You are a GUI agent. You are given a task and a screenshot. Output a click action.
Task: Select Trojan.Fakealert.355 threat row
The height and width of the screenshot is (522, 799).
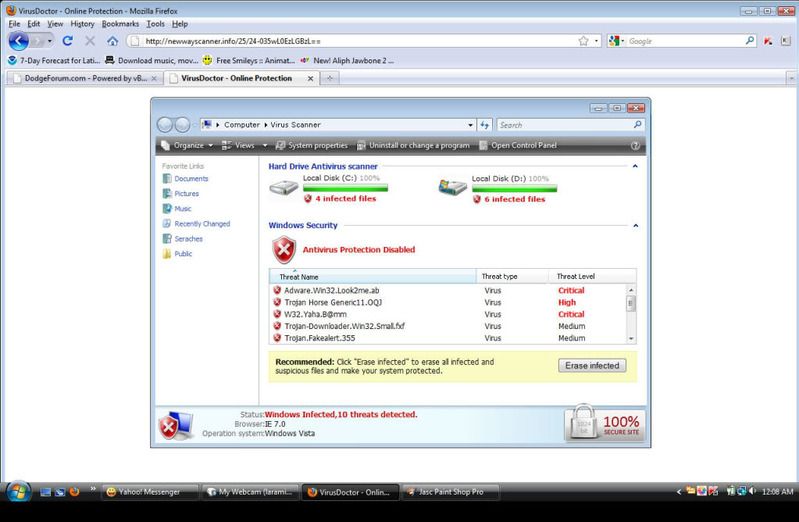click(x=448, y=338)
